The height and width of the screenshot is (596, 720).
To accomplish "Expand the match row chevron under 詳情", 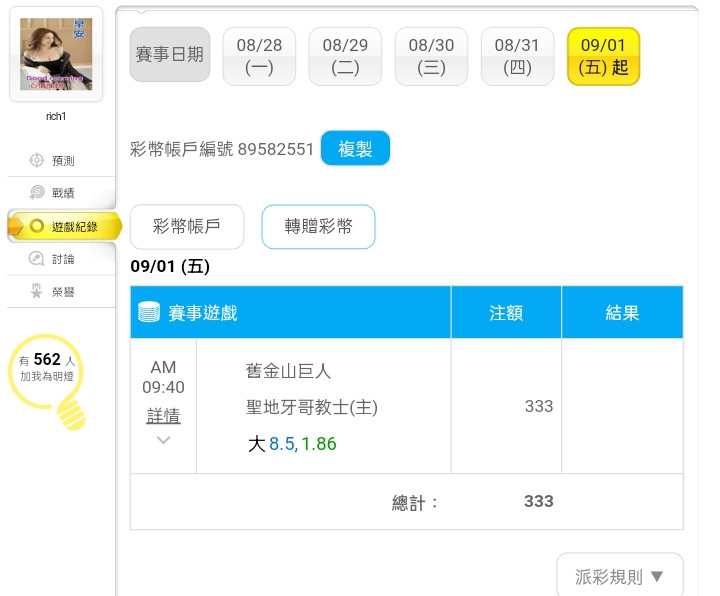I will [x=163, y=440].
